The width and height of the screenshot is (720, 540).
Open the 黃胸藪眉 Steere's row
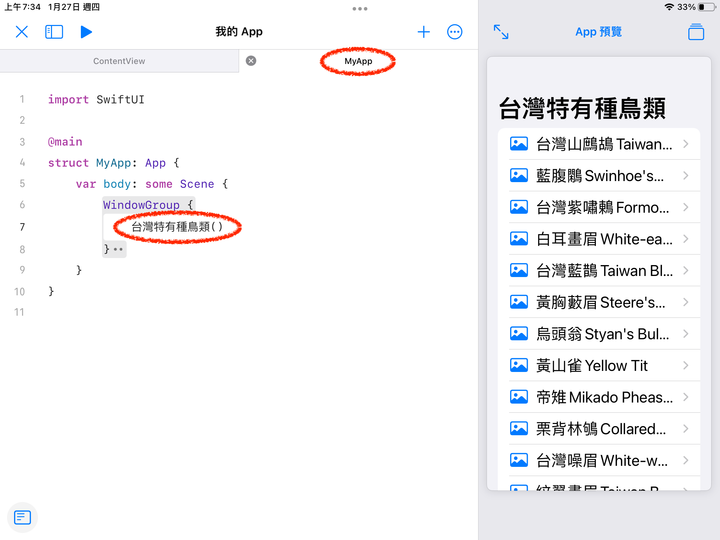pyautogui.click(x=599, y=303)
